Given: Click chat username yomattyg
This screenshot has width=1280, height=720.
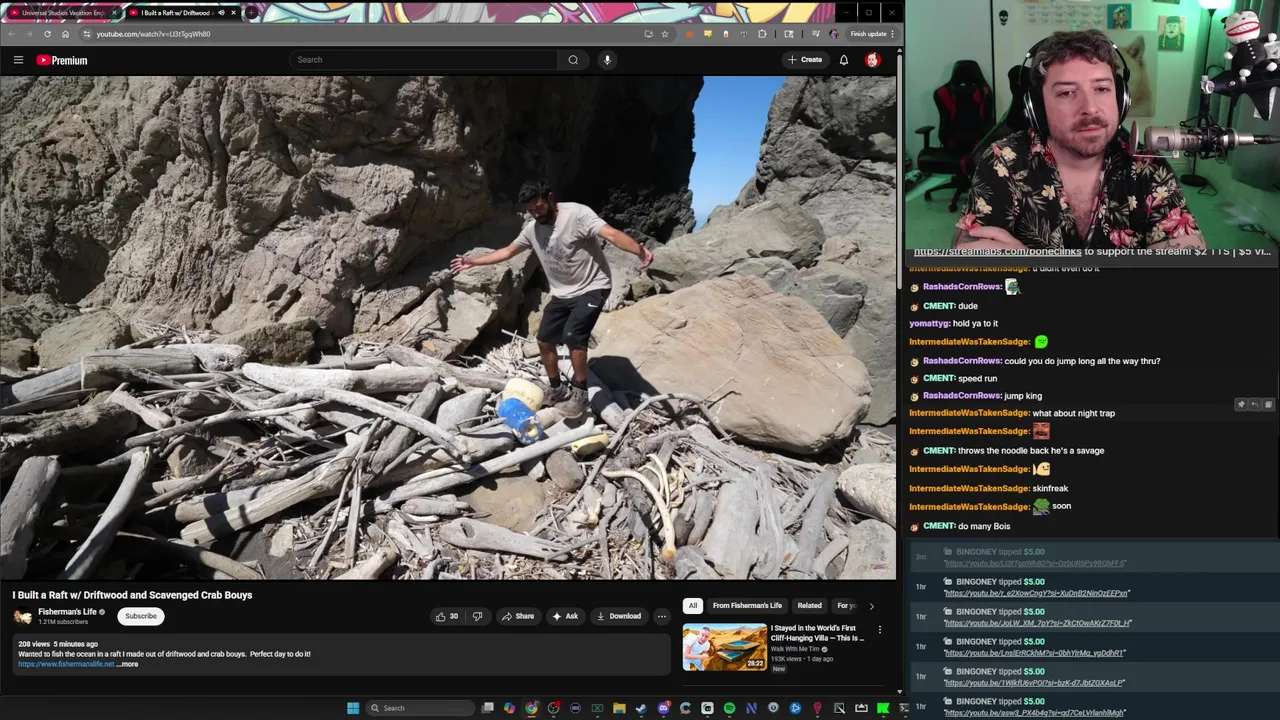Looking at the screenshot, I should 928,324.
